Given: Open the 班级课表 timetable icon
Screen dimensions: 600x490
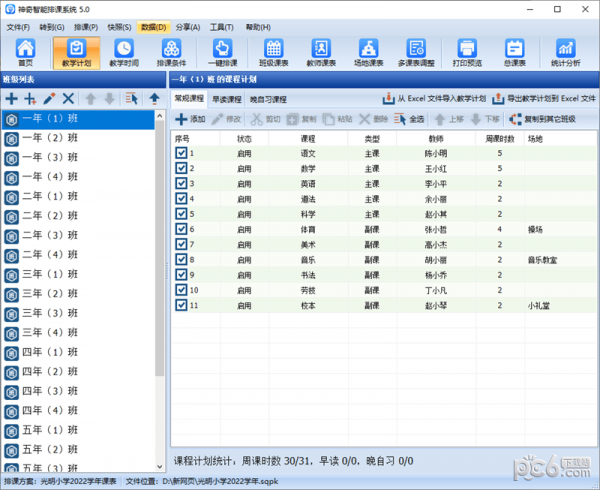Looking at the screenshot, I should [x=274, y=53].
